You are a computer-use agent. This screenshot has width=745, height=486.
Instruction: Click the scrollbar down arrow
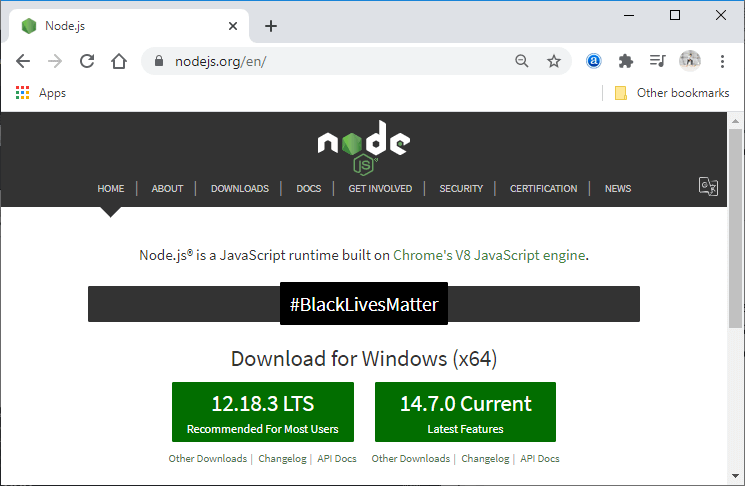[x=735, y=476]
